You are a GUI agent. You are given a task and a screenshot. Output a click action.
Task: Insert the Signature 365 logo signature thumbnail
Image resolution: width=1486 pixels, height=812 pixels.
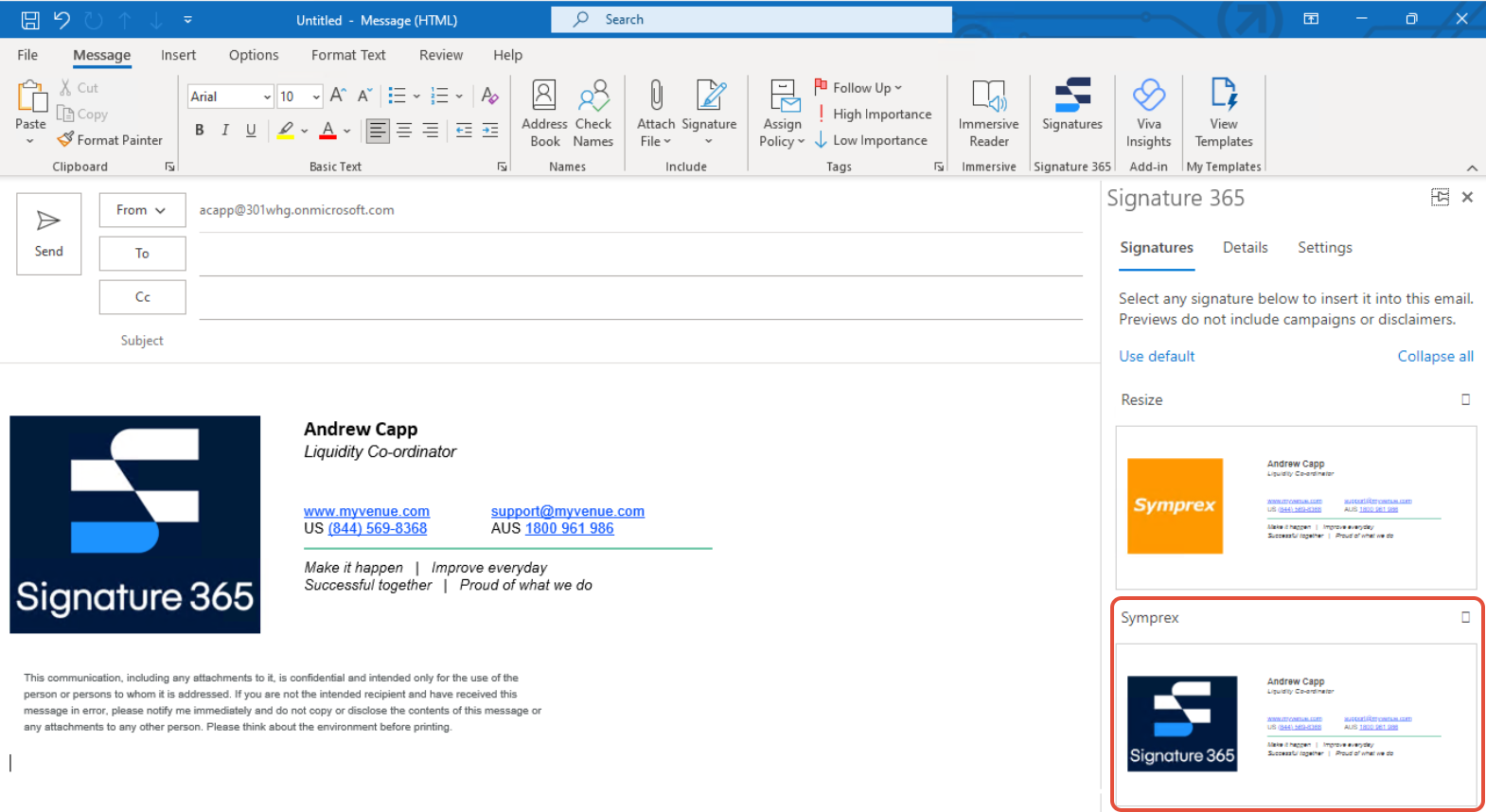1296,724
